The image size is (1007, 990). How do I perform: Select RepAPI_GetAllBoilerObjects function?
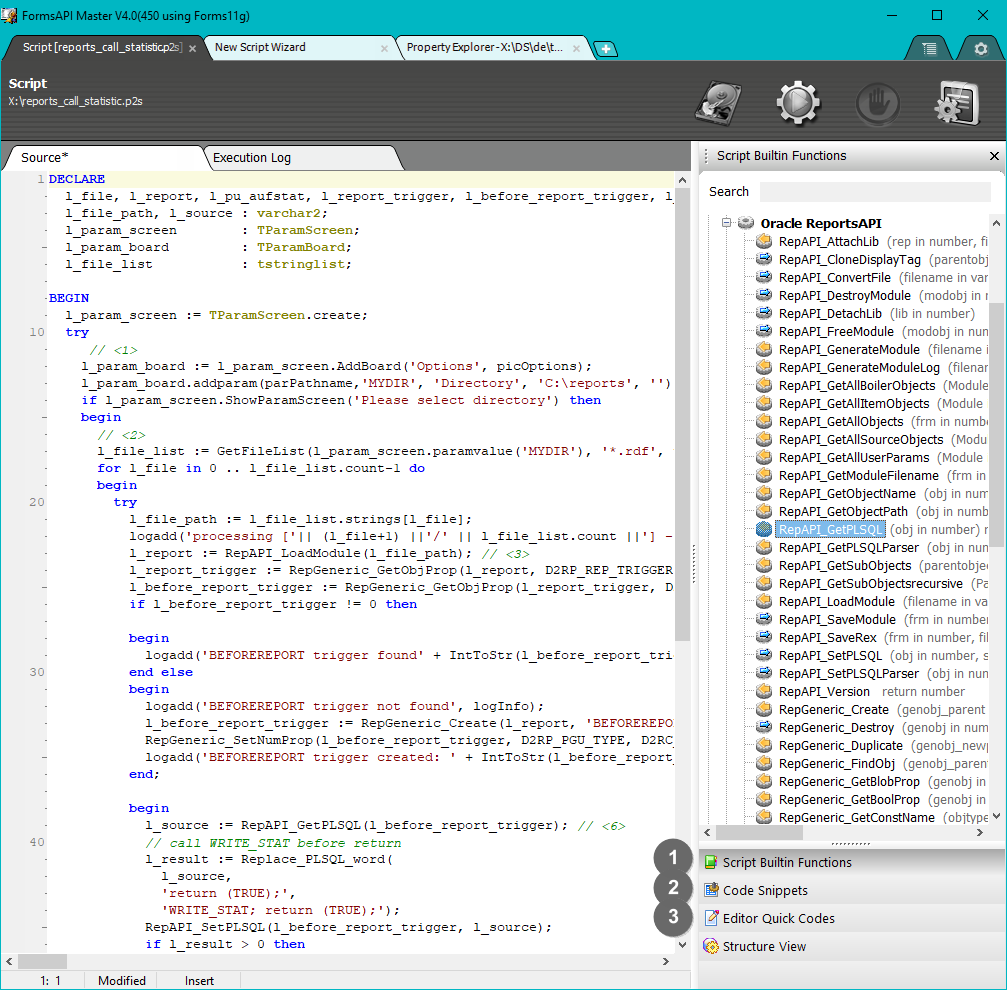[x=857, y=386]
